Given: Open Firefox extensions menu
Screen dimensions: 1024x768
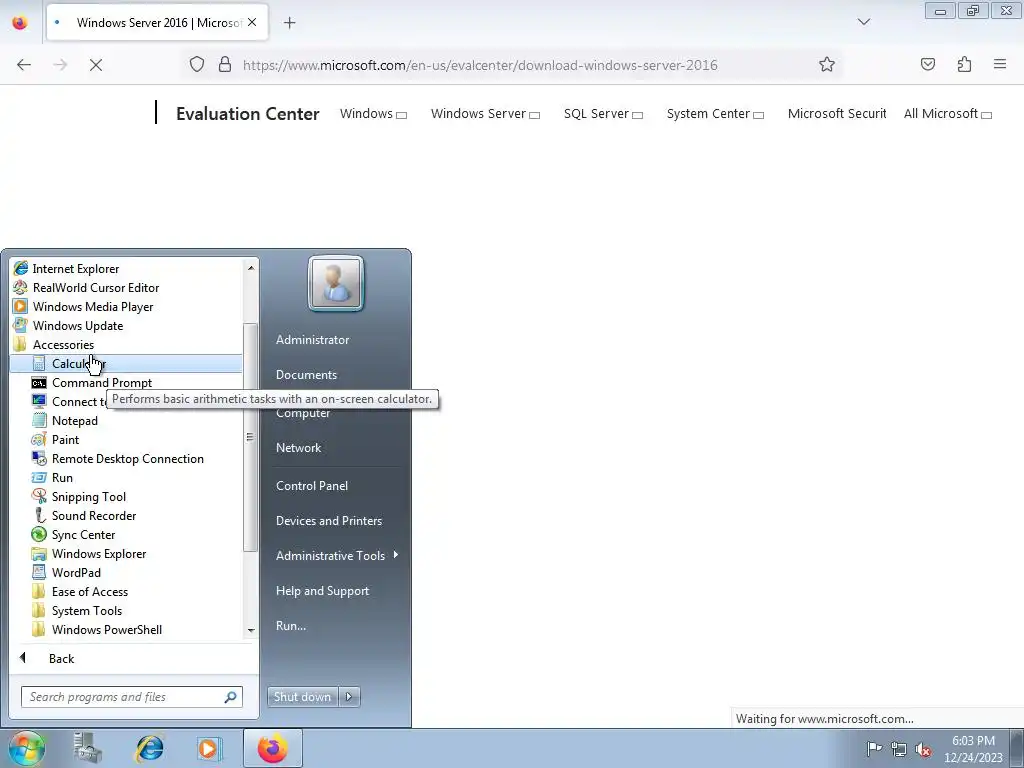Looking at the screenshot, I should point(964,64).
